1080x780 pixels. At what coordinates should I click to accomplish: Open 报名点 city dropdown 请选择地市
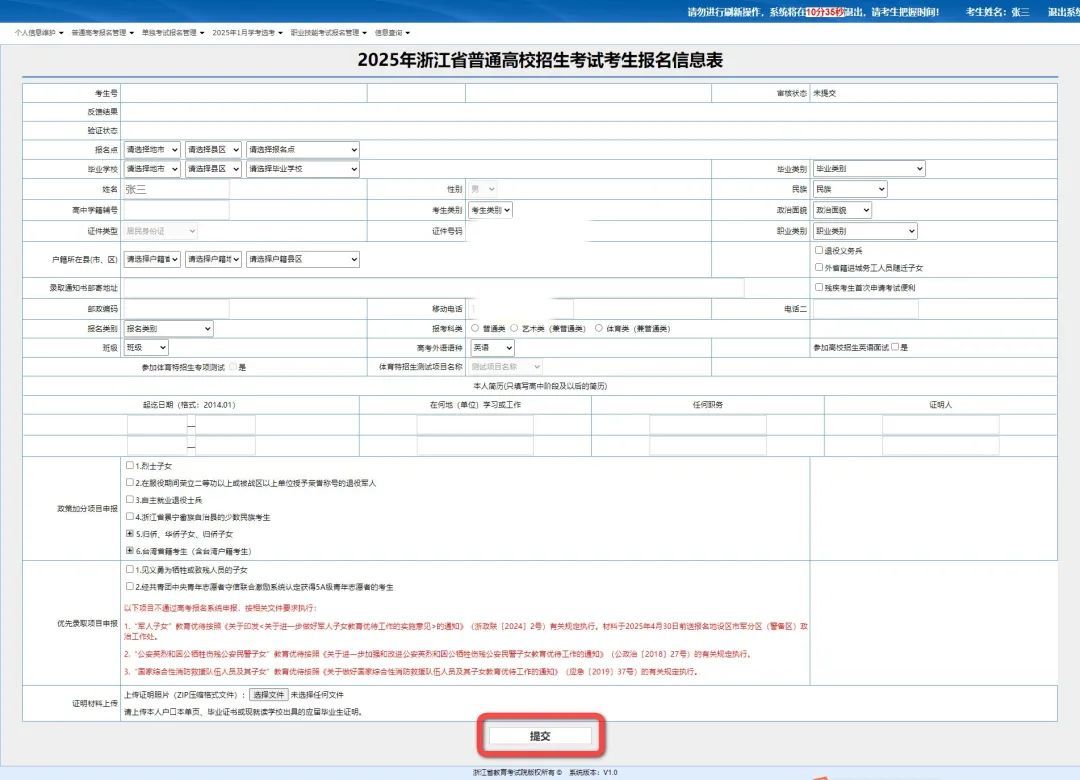(x=152, y=150)
